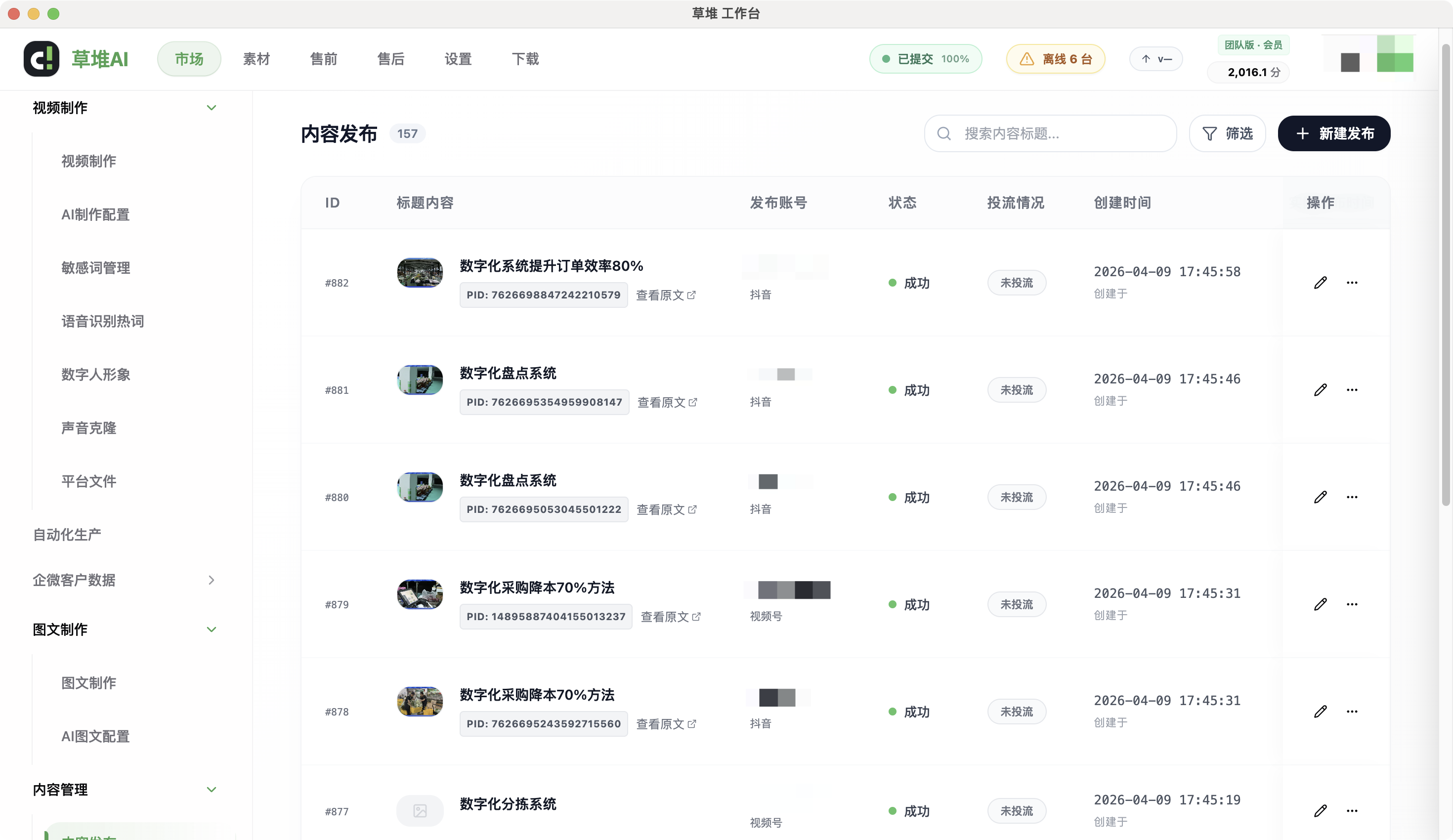Click the offline warning triangle icon
The height and width of the screenshot is (840, 1453).
1027,59
